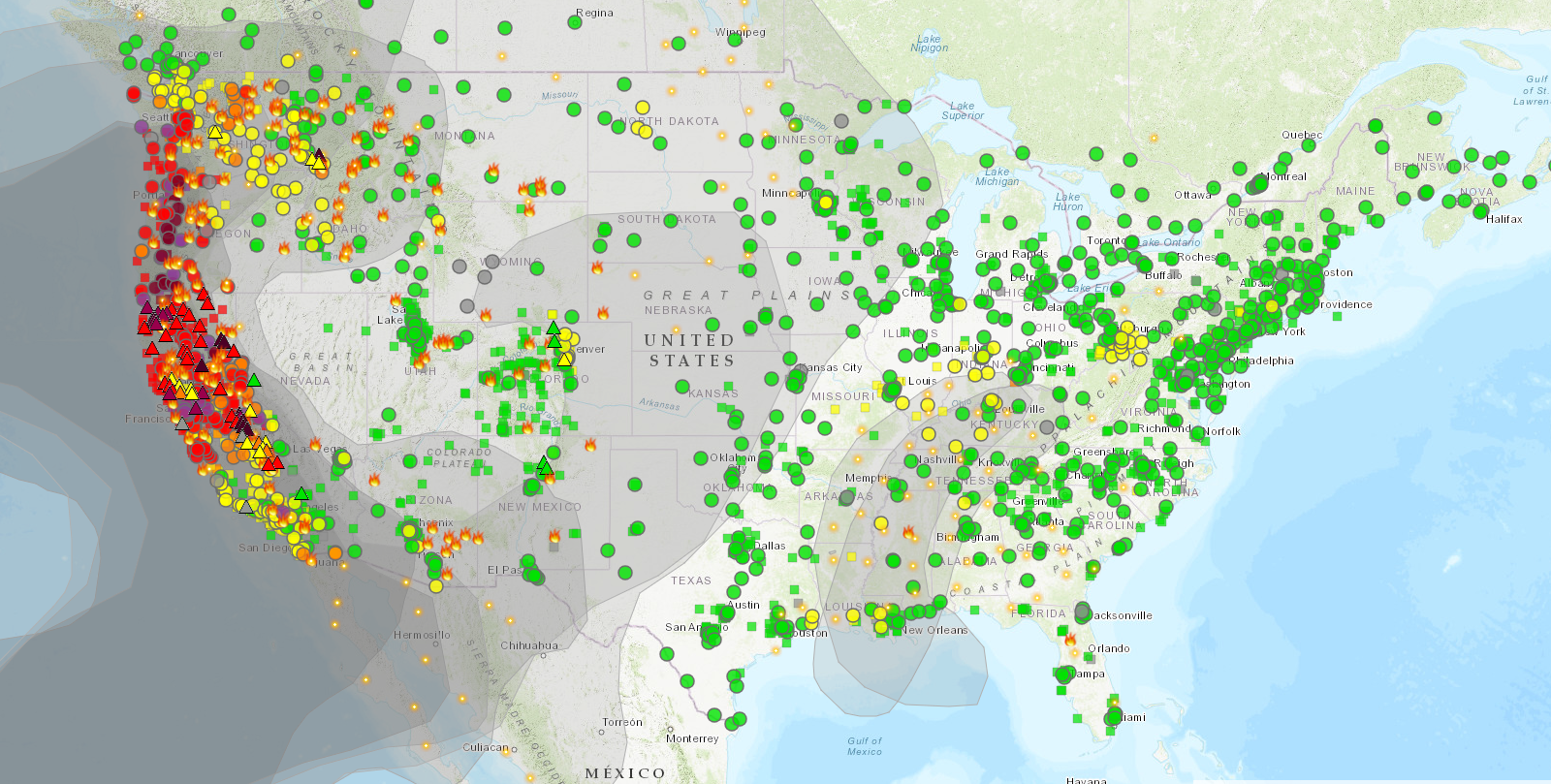Select the NEW MEXICO state label
This screenshot has width=1551, height=784.
540,507
